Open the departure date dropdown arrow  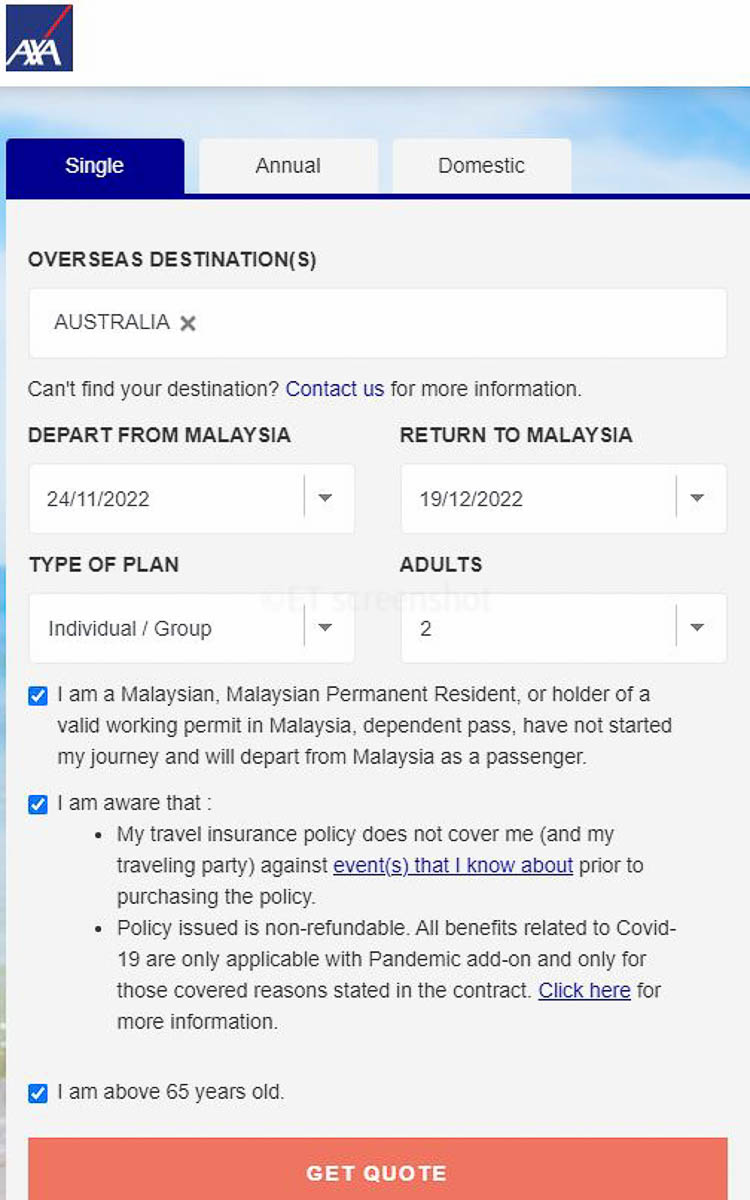325,498
